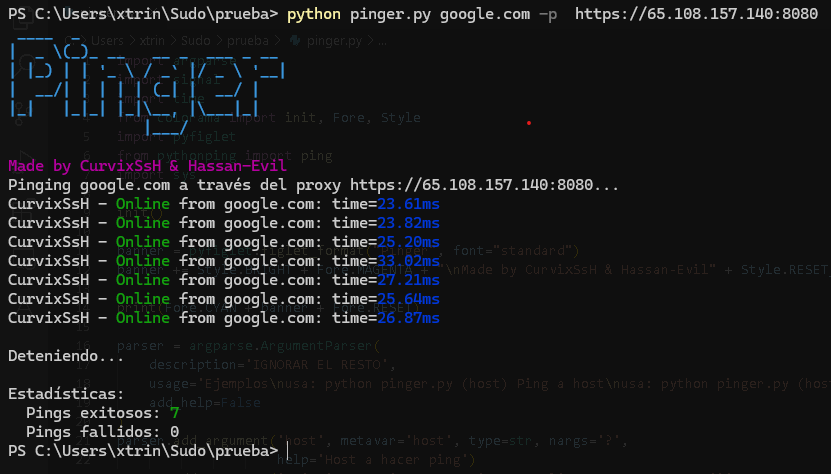This screenshot has width=831, height=474.
Task: Click the proxy URL at the end of the command
Action: pos(696,14)
